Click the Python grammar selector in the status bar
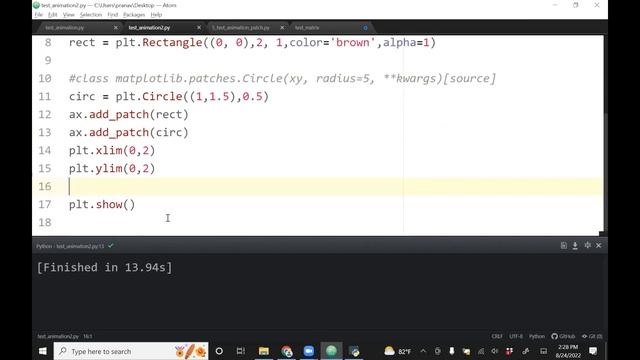 537,336
